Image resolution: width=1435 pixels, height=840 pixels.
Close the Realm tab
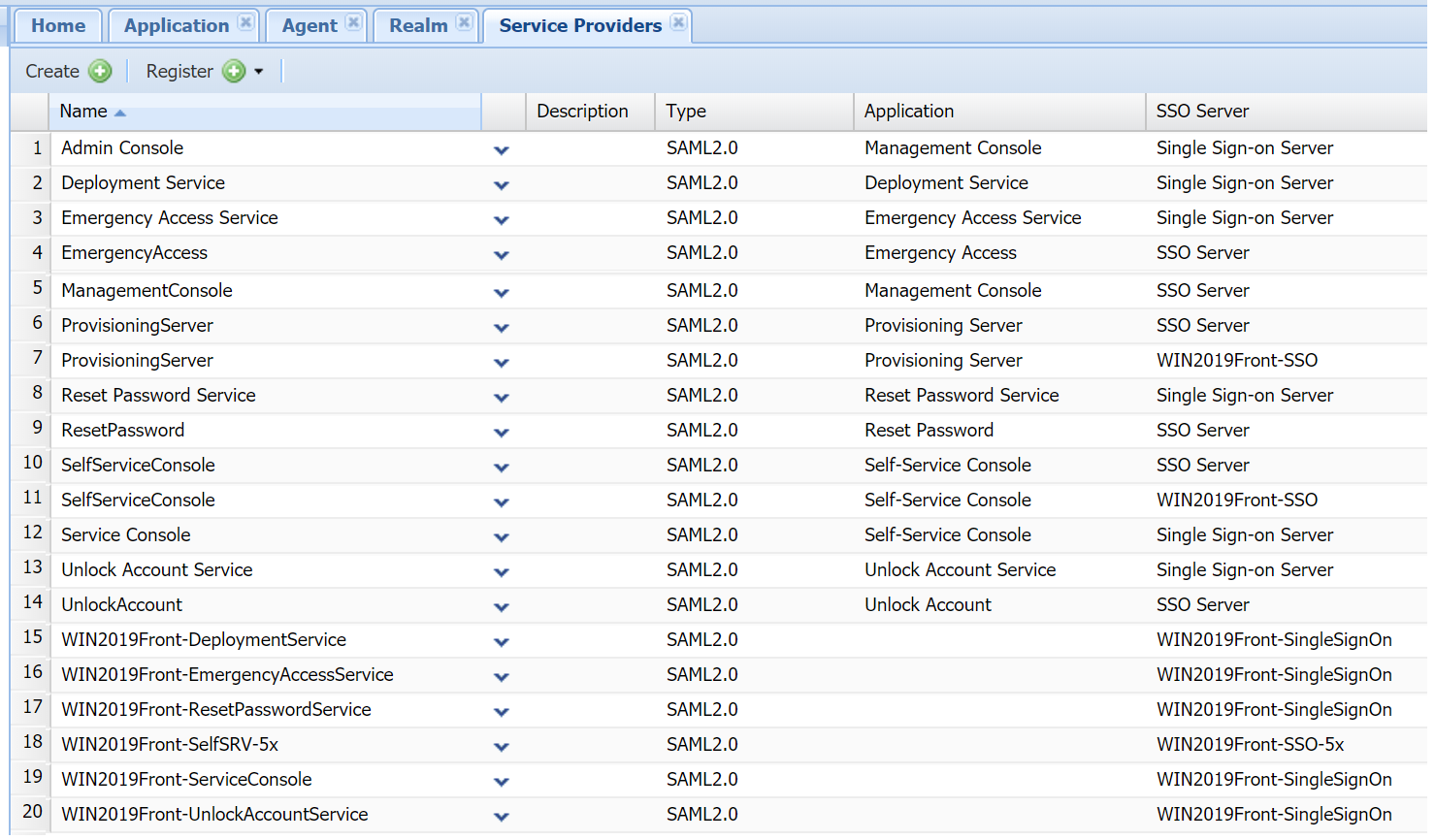coord(465,22)
